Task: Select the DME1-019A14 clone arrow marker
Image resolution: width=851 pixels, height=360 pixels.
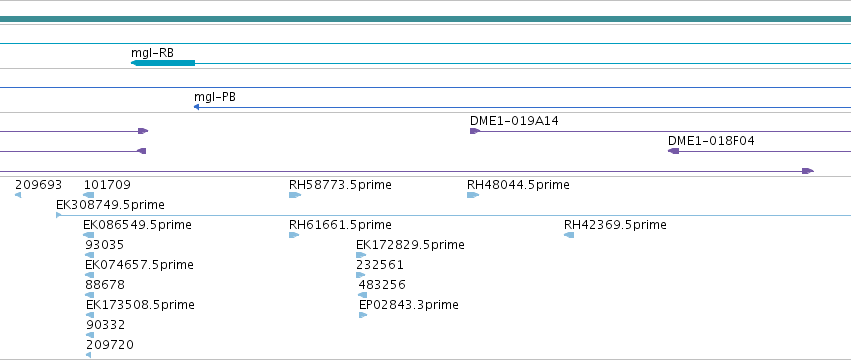Action: (x=475, y=131)
